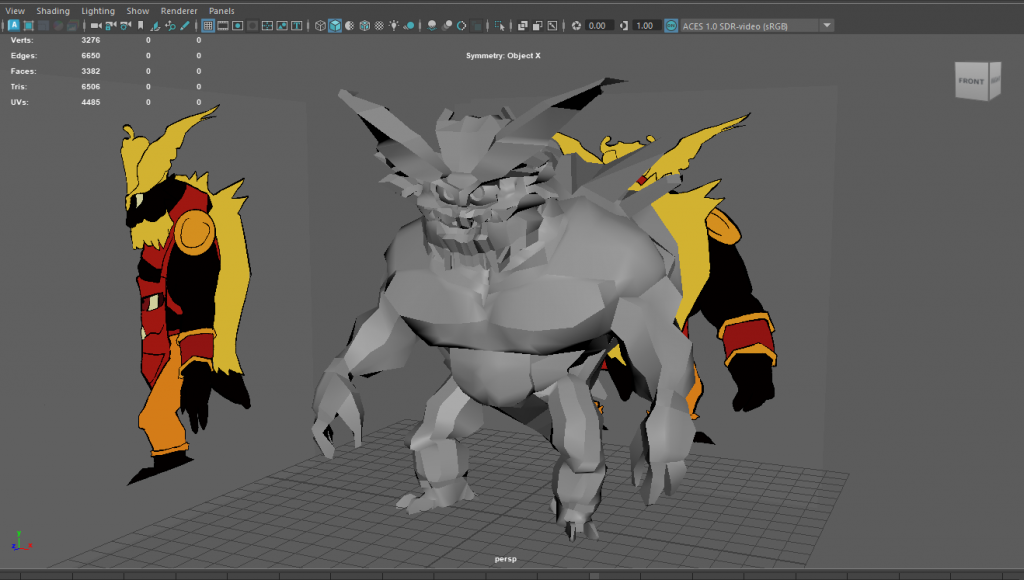Open the Lighting menu
The width and height of the screenshot is (1024, 580).
(x=98, y=11)
